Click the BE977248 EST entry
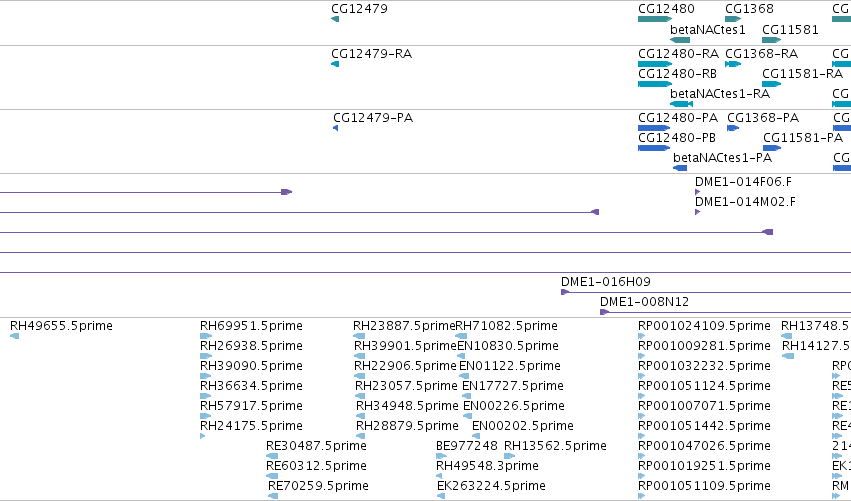This screenshot has height=501, width=851. (x=467, y=446)
